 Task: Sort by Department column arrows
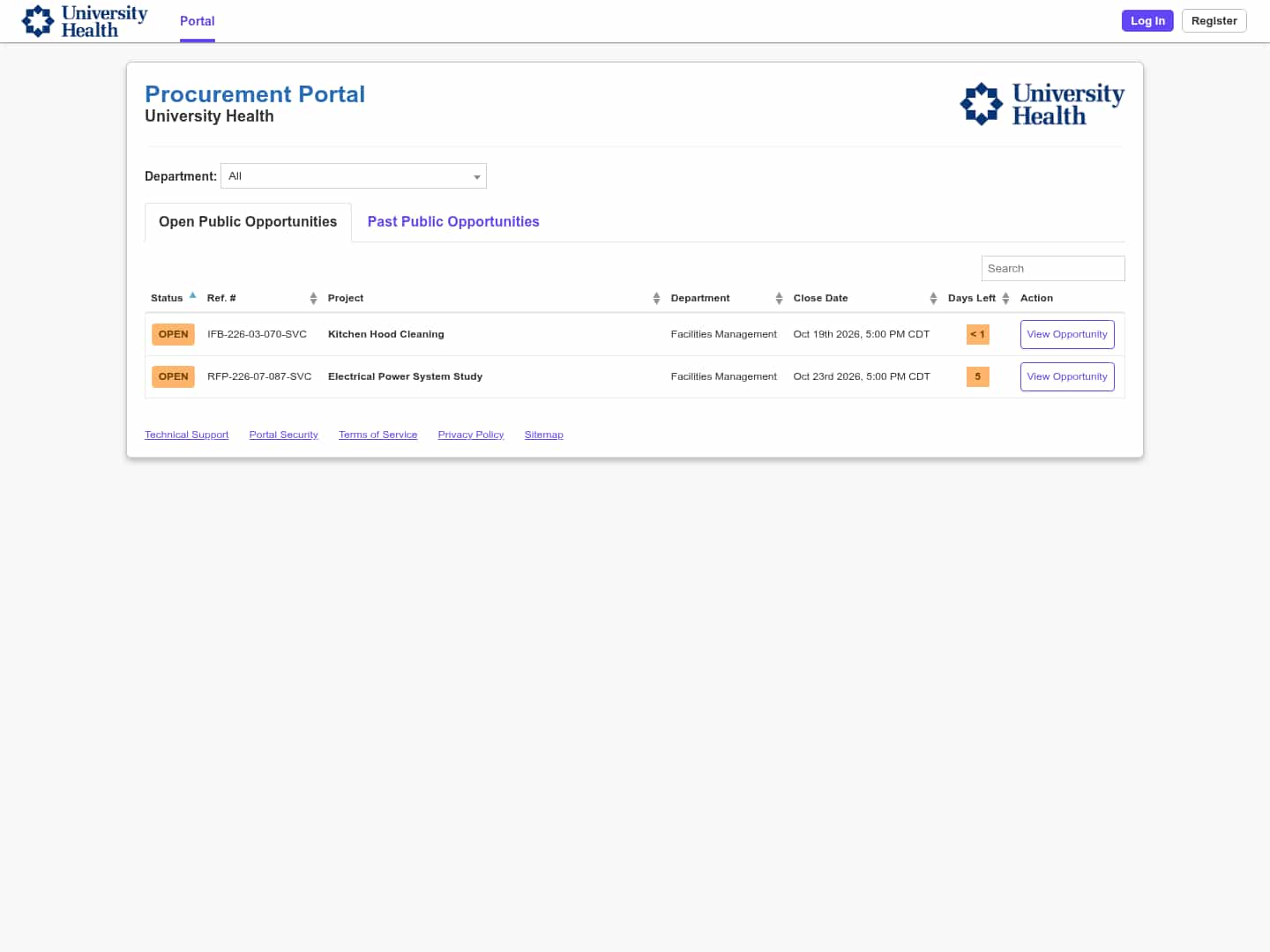[x=779, y=299]
